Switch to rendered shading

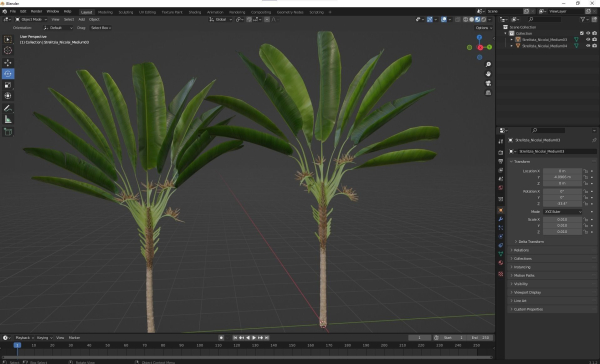(x=484, y=20)
